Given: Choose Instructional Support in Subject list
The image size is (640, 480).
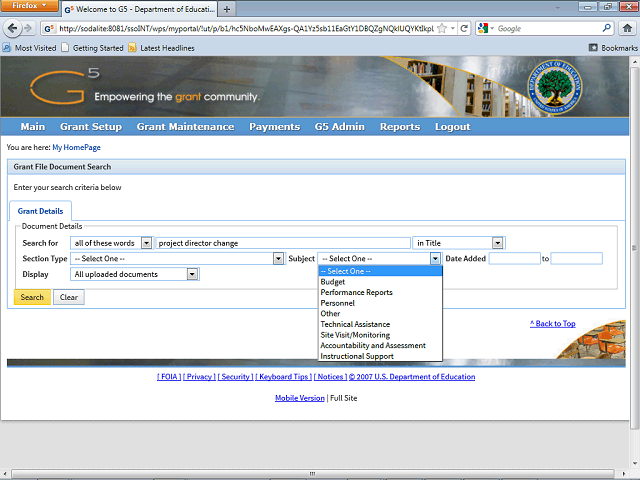Looking at the screenshot, I should 380,356.
